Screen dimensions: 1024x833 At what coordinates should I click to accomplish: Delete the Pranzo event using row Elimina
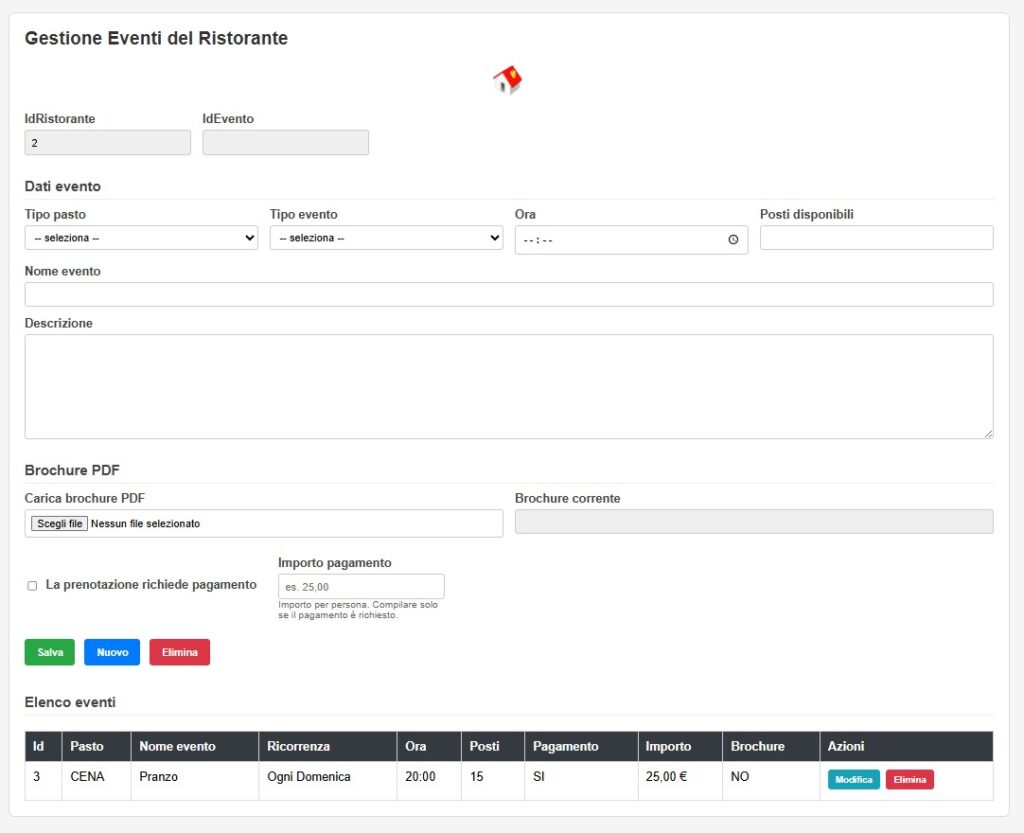[x=909, y=780]
